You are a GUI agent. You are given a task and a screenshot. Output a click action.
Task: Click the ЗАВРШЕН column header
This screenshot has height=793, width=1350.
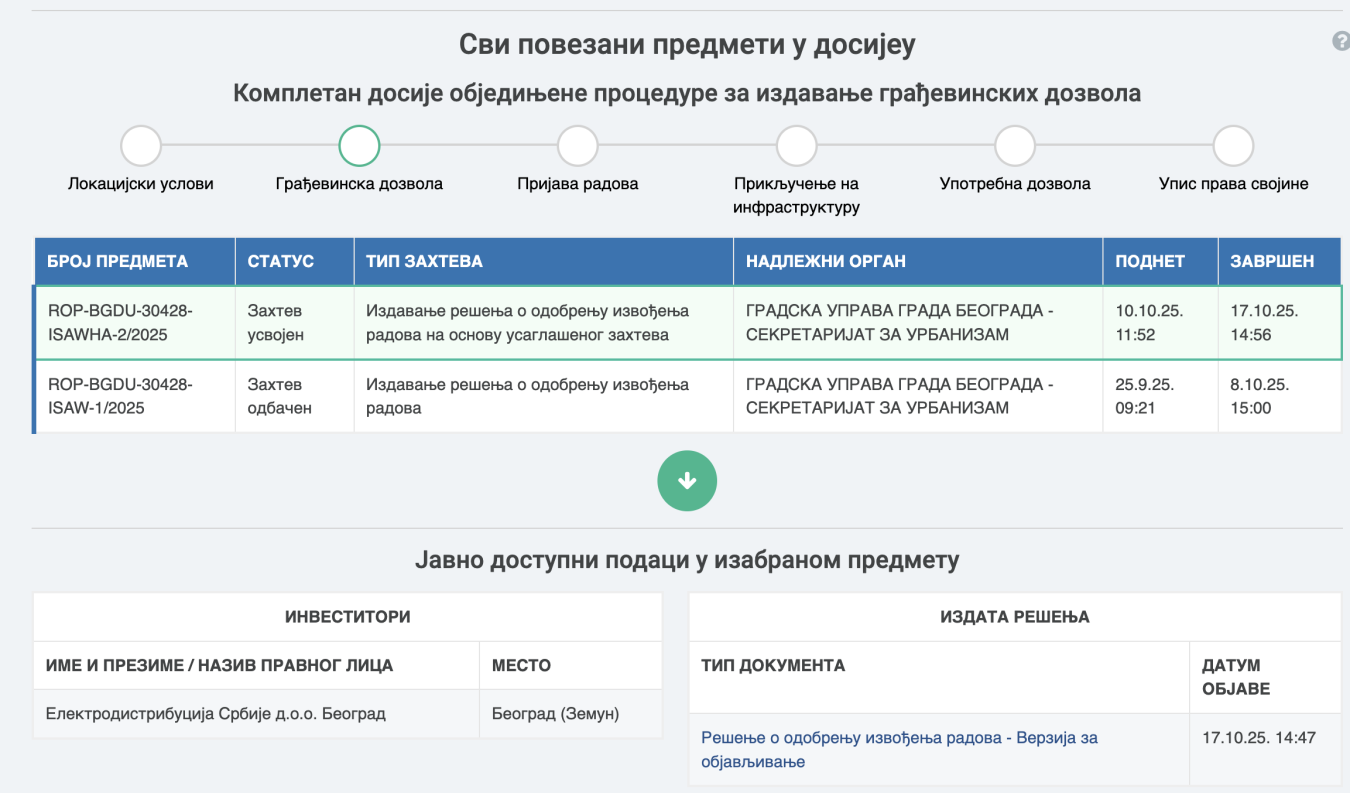click(1272, 261)
